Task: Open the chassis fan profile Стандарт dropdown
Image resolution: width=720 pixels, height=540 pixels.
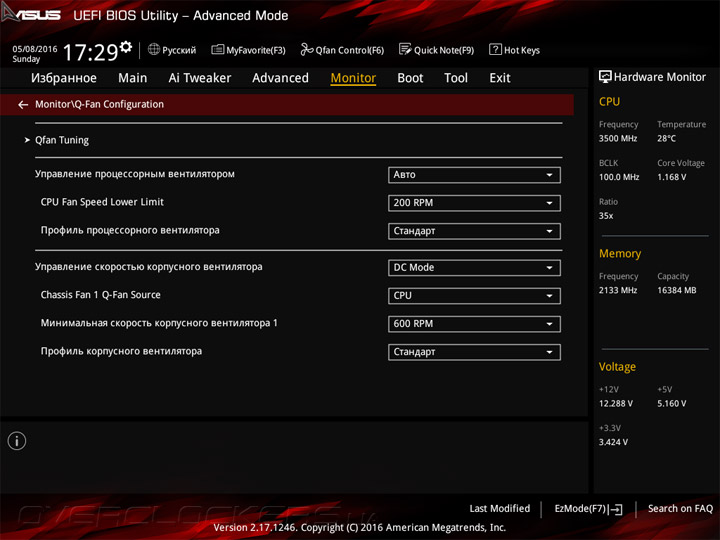Action: 474,352
